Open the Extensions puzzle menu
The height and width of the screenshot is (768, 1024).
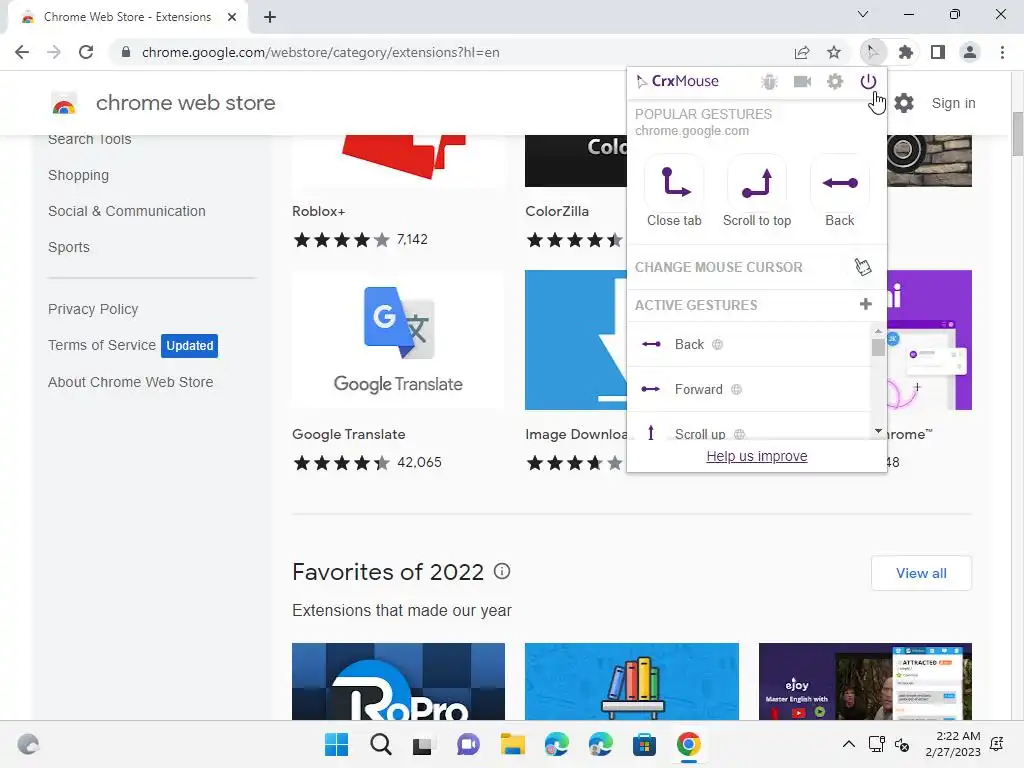click(905, 52)
